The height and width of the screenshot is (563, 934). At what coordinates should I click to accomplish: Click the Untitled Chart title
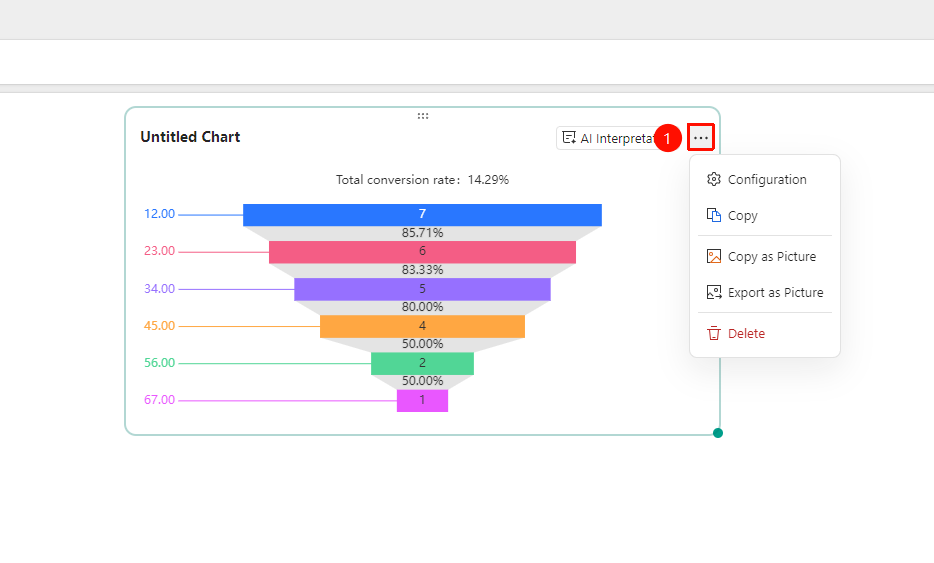190,137
